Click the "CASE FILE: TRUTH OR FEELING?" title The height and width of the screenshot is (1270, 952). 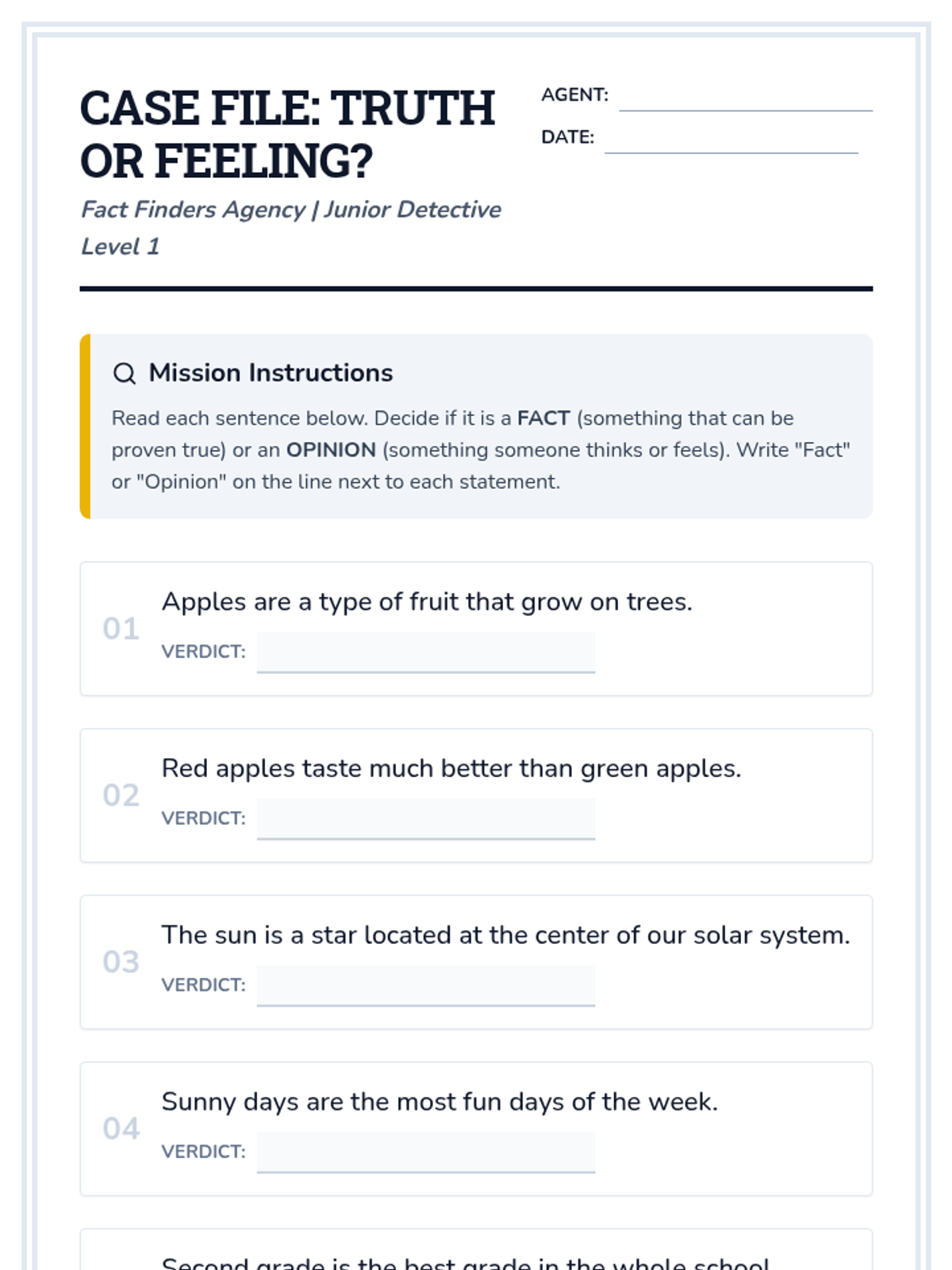tap(286, 134)
